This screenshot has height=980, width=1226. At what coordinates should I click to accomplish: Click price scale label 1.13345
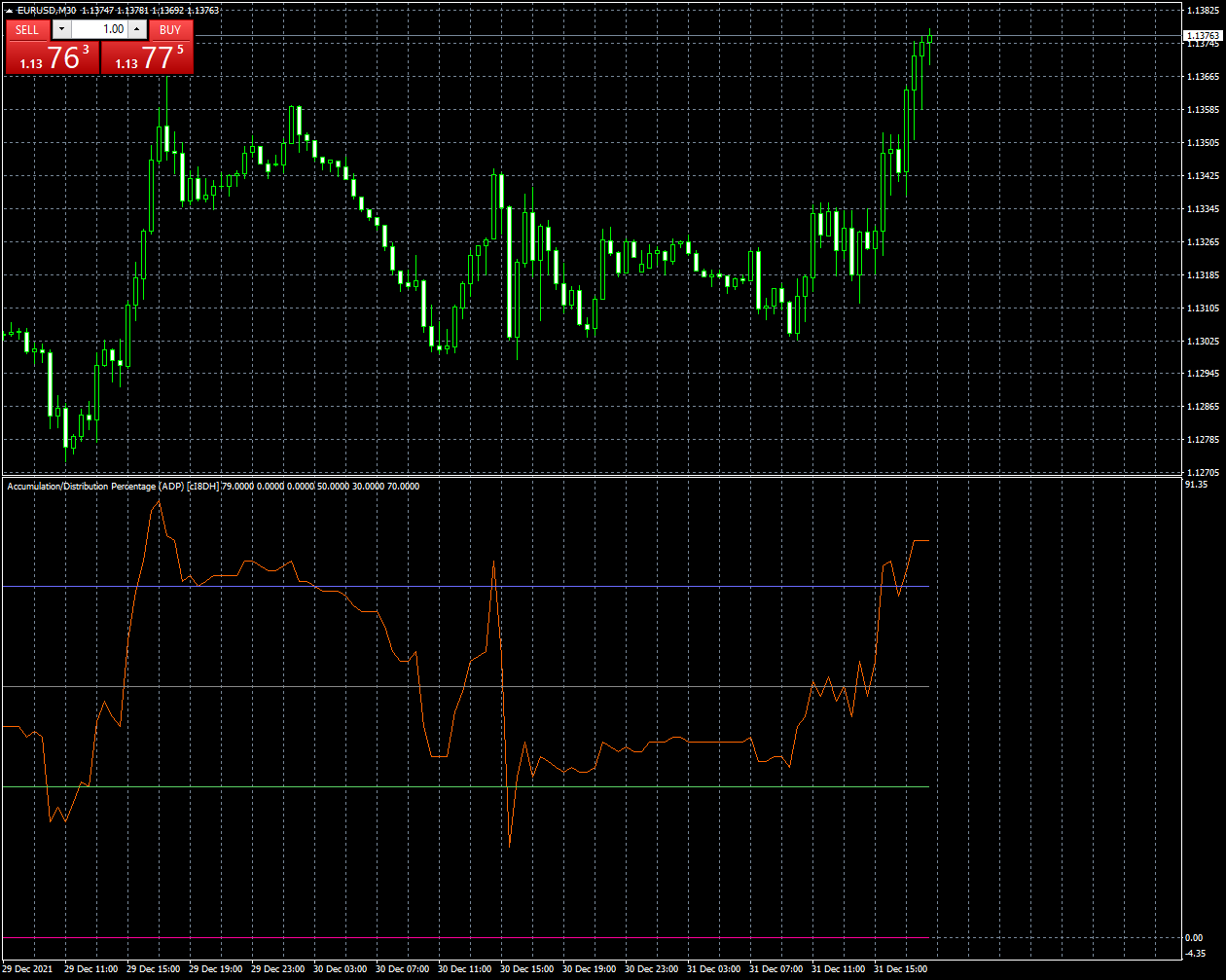(1204, 208)
